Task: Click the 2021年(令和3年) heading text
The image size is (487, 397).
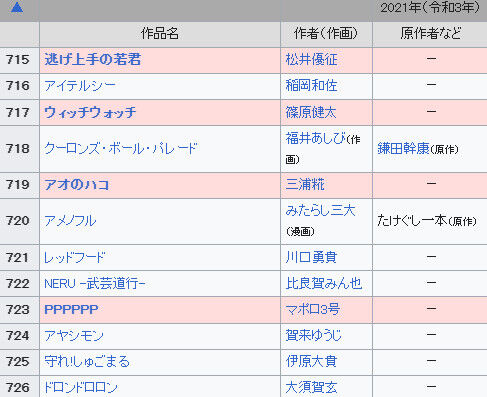Action: 430,7
